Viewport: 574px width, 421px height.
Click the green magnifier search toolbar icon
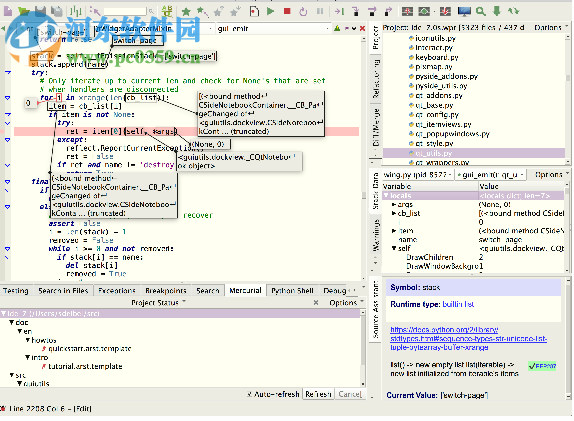click(x=481, y=12)
